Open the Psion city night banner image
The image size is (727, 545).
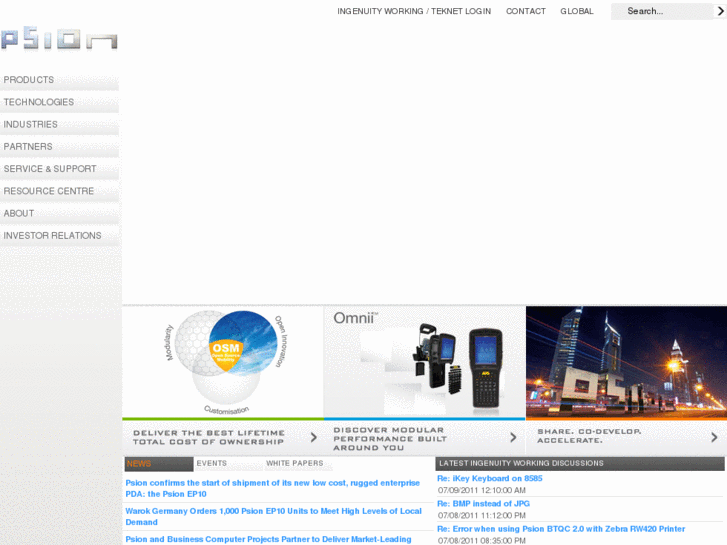tap(626, 362)
